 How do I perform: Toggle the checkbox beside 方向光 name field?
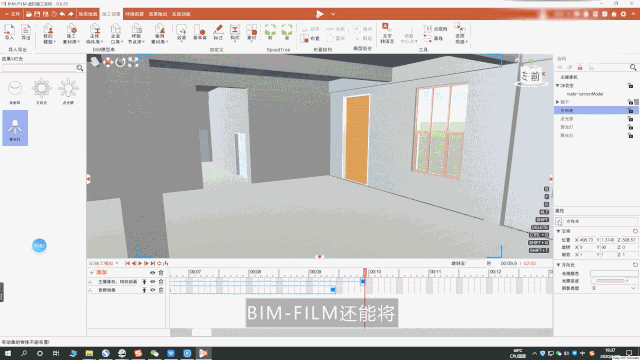(558, 221)
